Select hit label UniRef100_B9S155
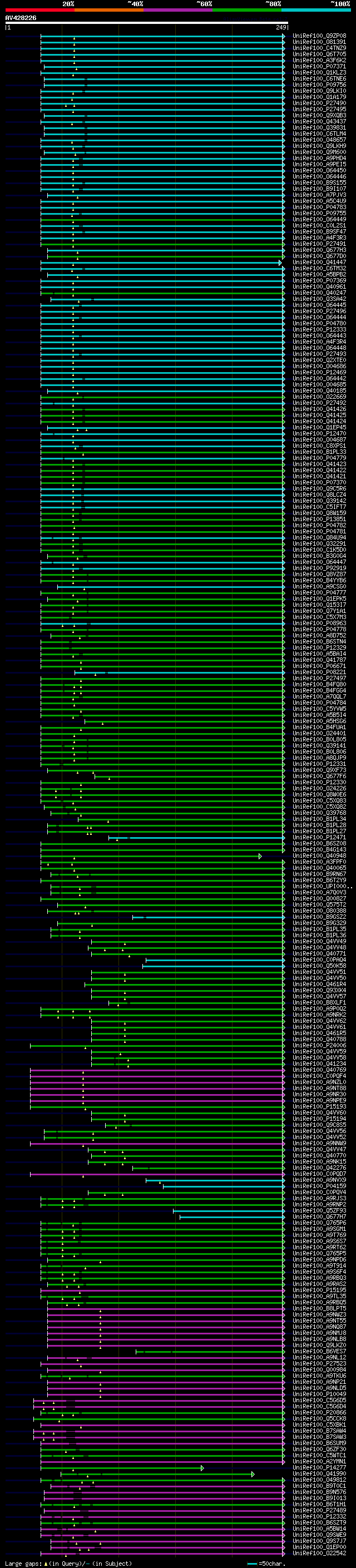This screenshot has width=356, height=1568. tap(319, 182)
